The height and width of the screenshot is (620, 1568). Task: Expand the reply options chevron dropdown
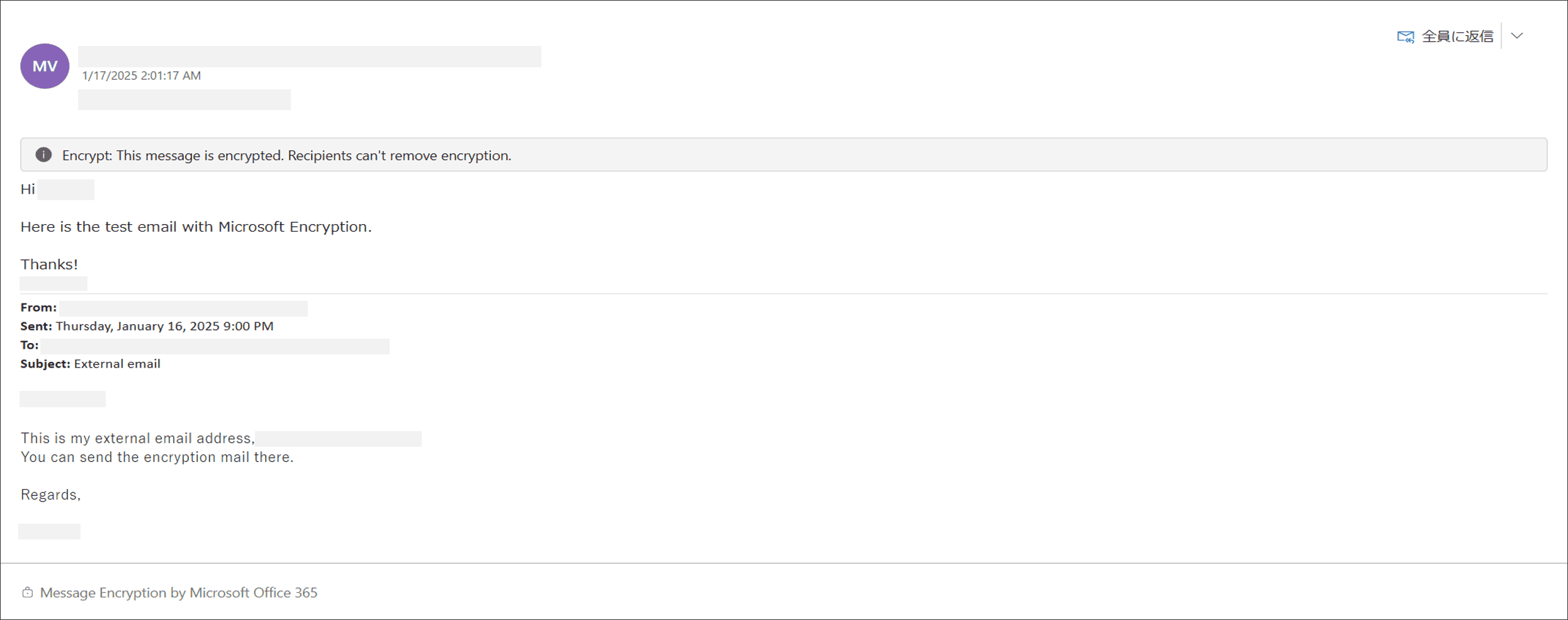pos(1517,36)
